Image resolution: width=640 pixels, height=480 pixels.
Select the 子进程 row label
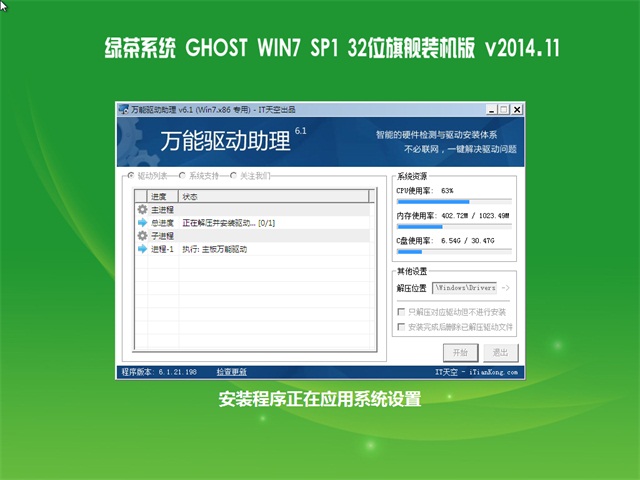[162, 236]
